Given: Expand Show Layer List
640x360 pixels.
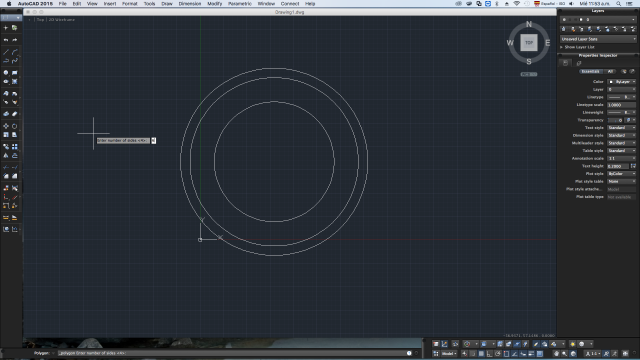Looking at the screenshot, I should pyautogui.click(x=562, y=47).
